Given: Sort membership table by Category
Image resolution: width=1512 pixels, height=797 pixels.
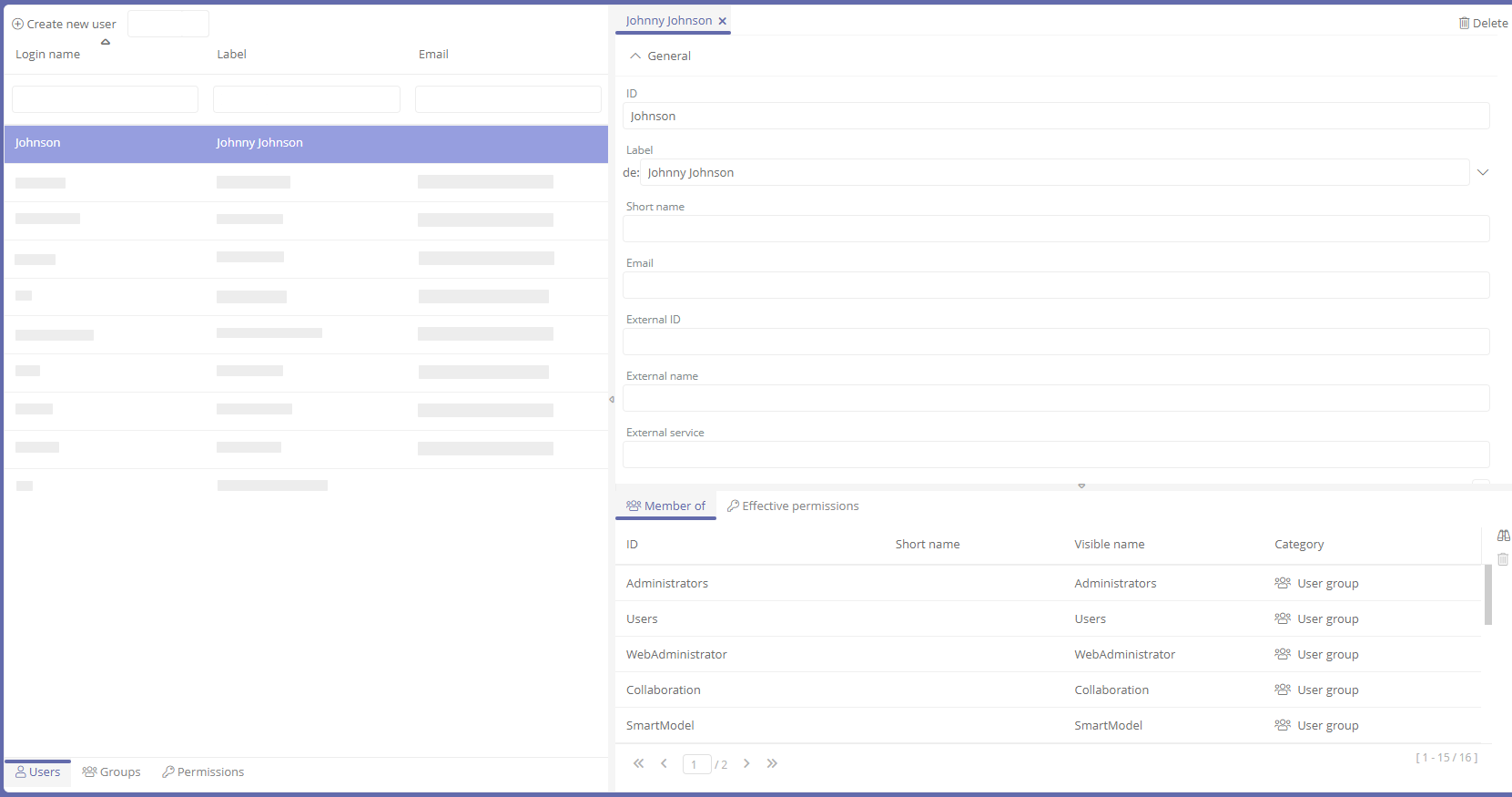Looking at the screenshot, I should [x=1299, y=545].
